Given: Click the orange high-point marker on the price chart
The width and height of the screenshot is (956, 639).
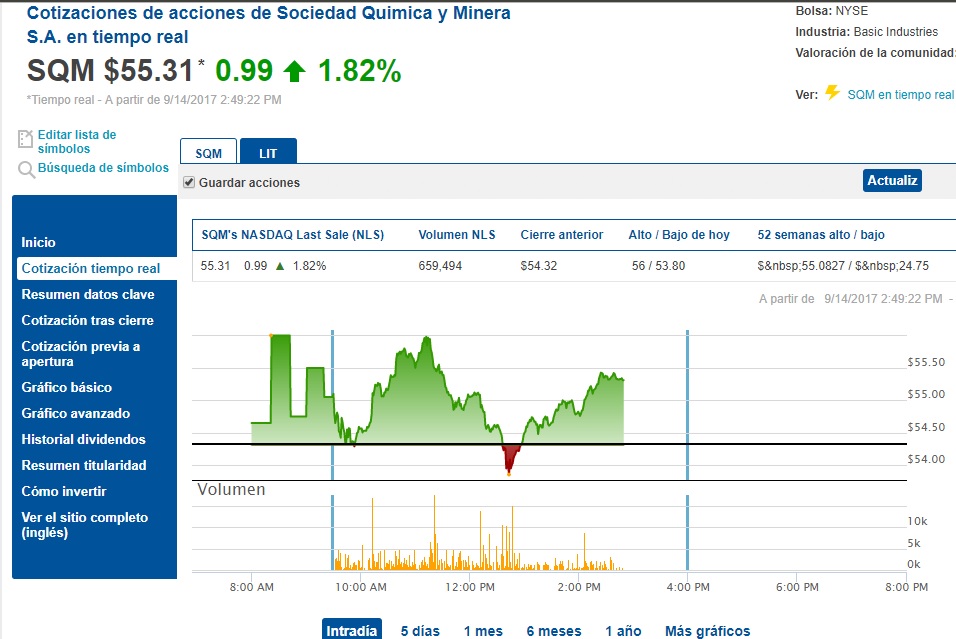Looking at the screenshot, I should click(271, 335).
